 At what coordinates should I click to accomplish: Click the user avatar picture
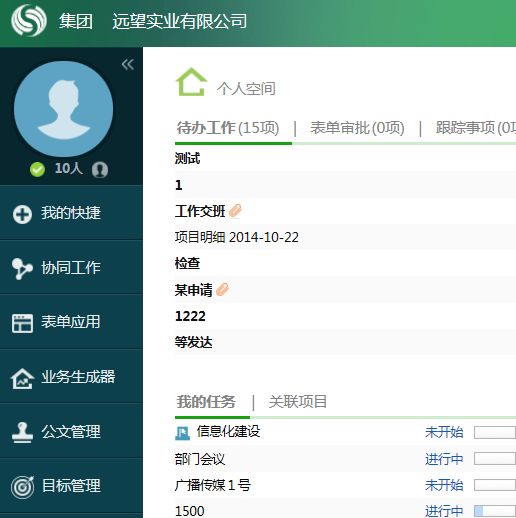pyautogui.click(x=63, y=109)
